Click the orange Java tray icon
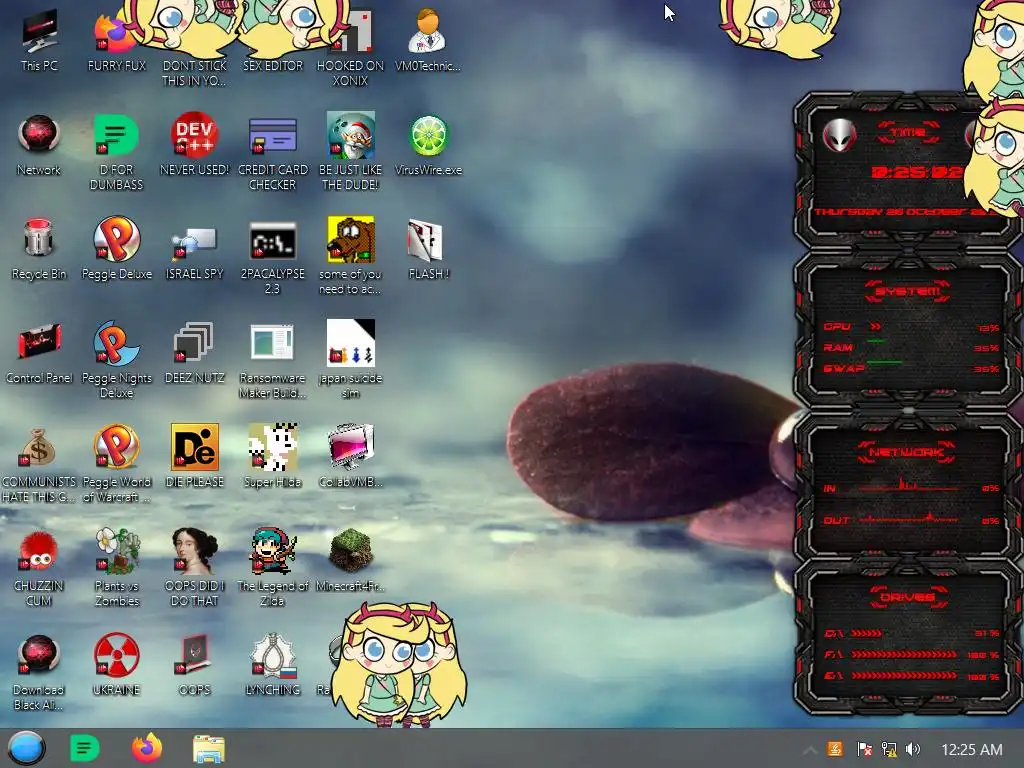This screenshot has height=768, width=1024. pyautogui.click(x=835, y=749)
